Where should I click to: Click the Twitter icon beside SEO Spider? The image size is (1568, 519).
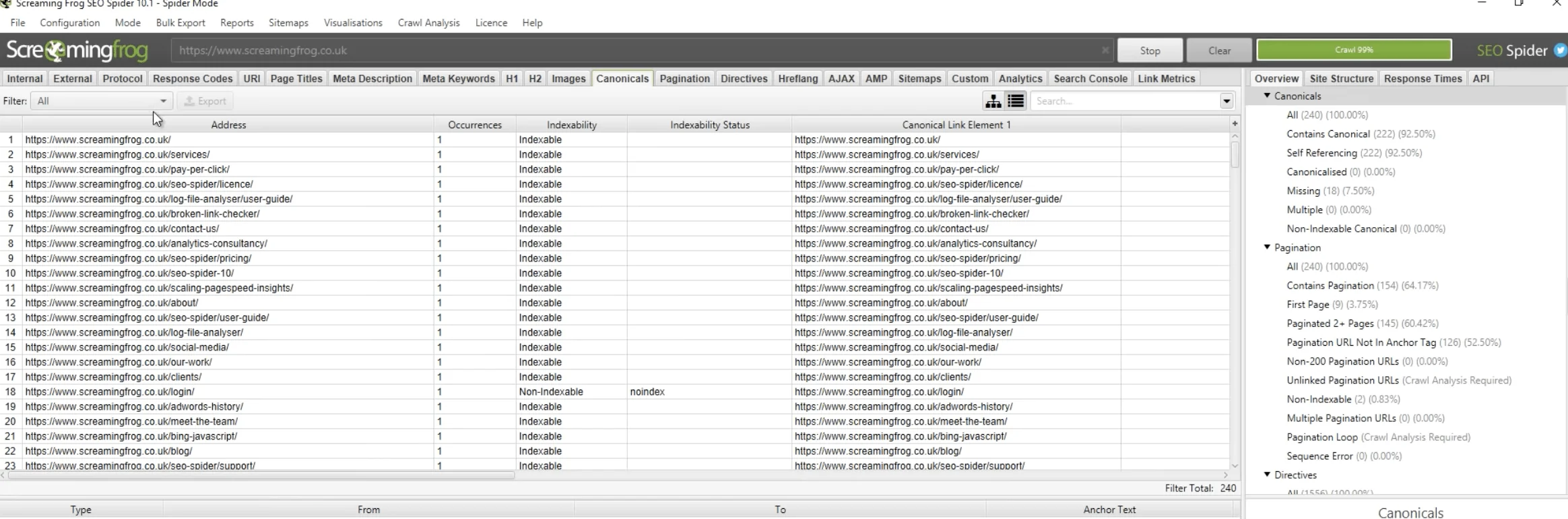click(x=1560, y=51)
